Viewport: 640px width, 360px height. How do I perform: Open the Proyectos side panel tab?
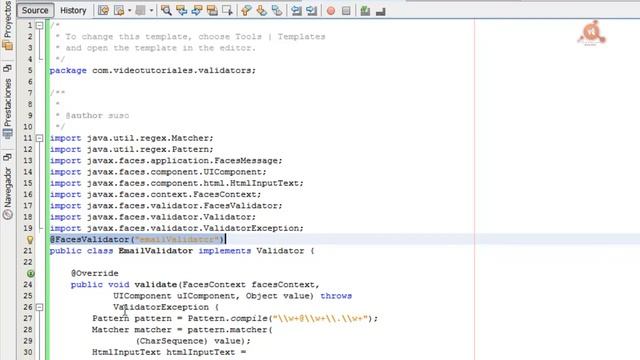click(x=7, y=25)
